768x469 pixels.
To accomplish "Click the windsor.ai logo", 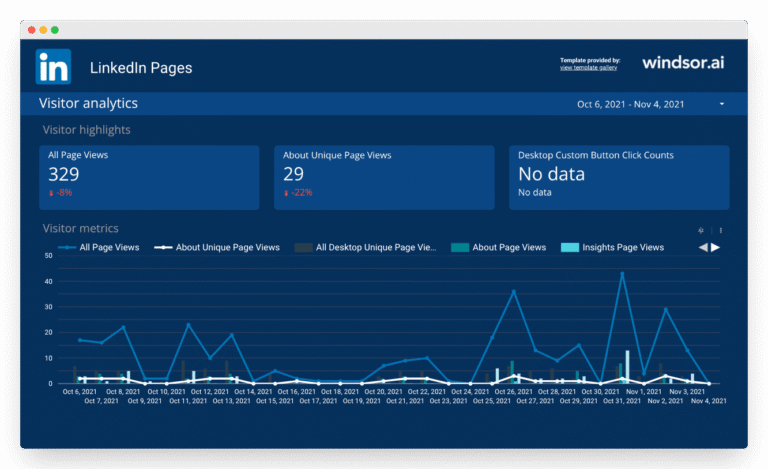I will 683,63.
